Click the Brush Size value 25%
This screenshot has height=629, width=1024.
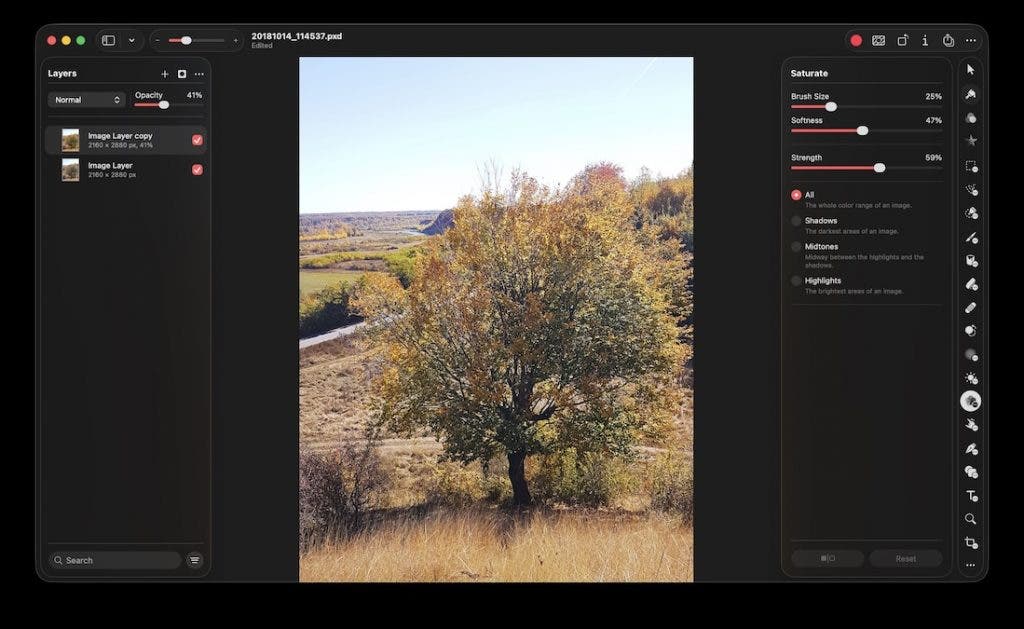pyautogui.click(x=933, y=96)
